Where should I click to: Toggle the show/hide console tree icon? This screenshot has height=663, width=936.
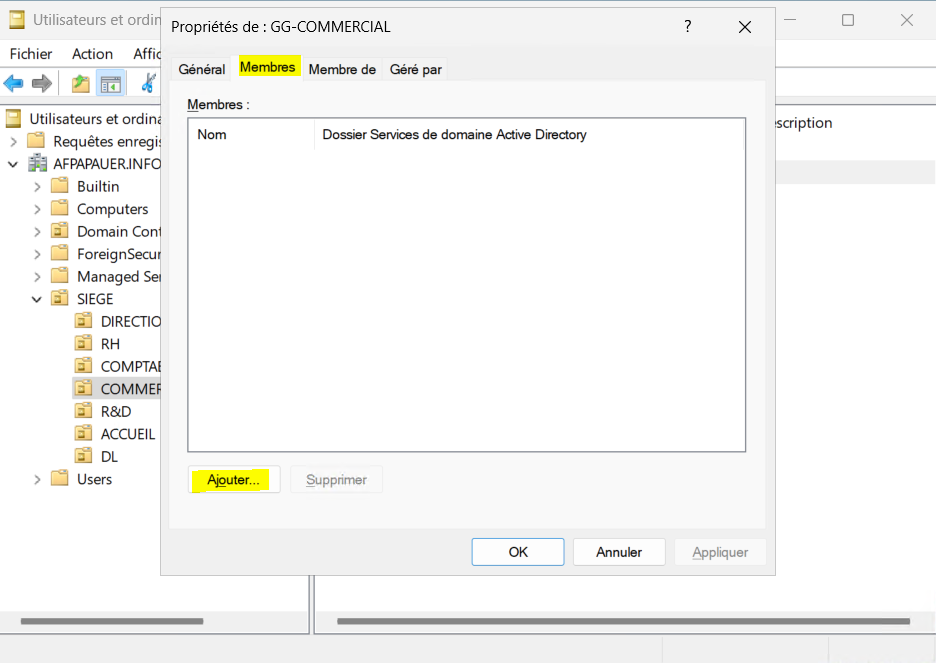pyautogui.click(x=110, y=84)
